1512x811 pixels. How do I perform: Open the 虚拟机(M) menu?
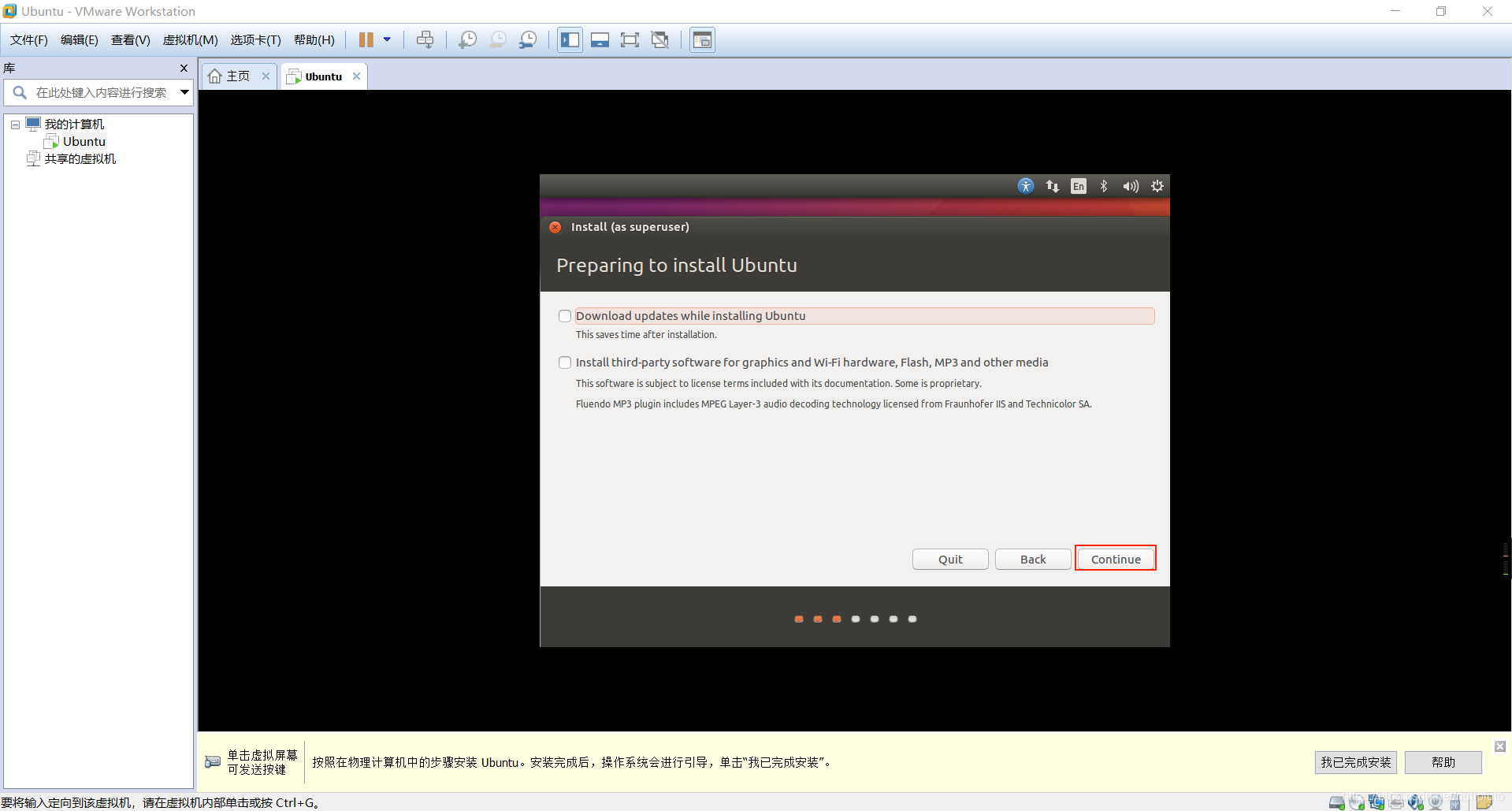pyautogui.click(x=191, y=40)
